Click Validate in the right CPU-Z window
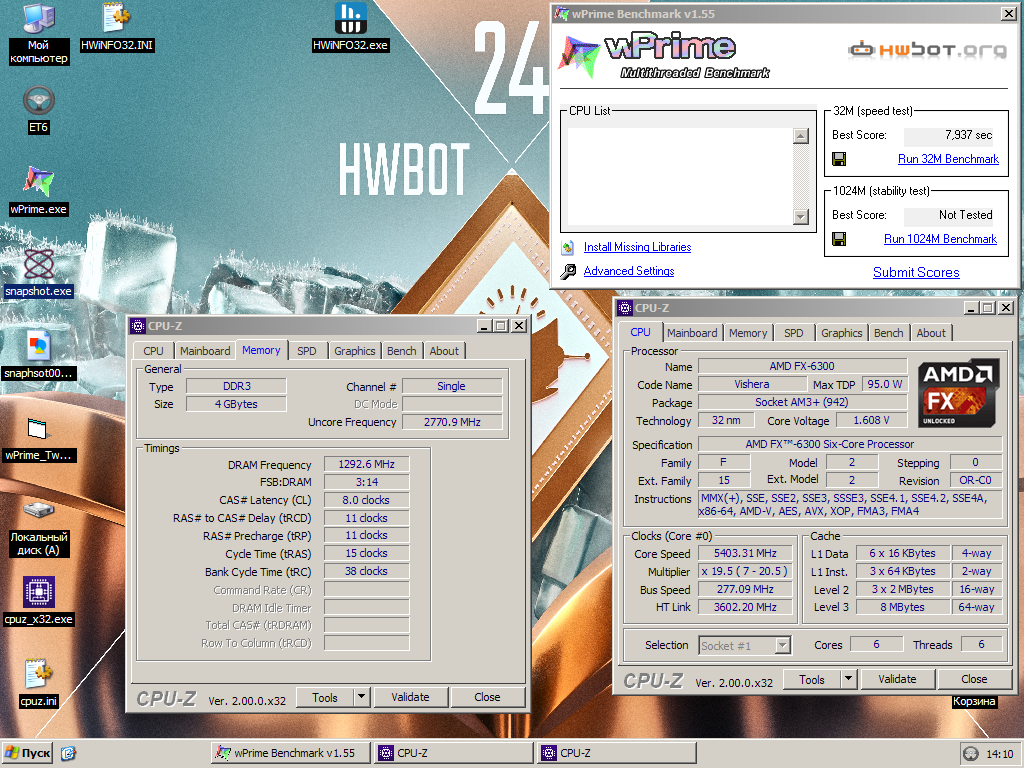Viewport: 1024px width, 768px height. coord(897,679)
